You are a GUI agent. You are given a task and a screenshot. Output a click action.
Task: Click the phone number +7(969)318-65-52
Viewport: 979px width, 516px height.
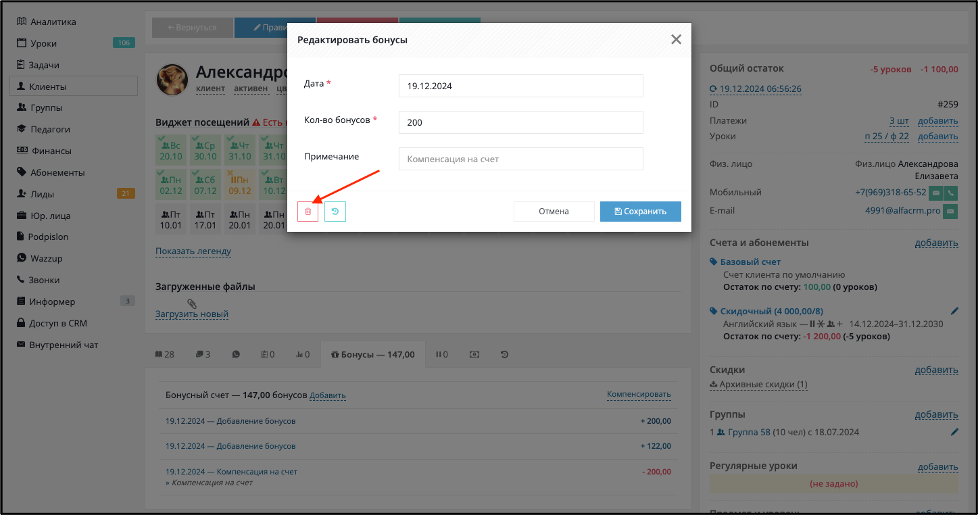pyautogui.click(x=890, y=192)
